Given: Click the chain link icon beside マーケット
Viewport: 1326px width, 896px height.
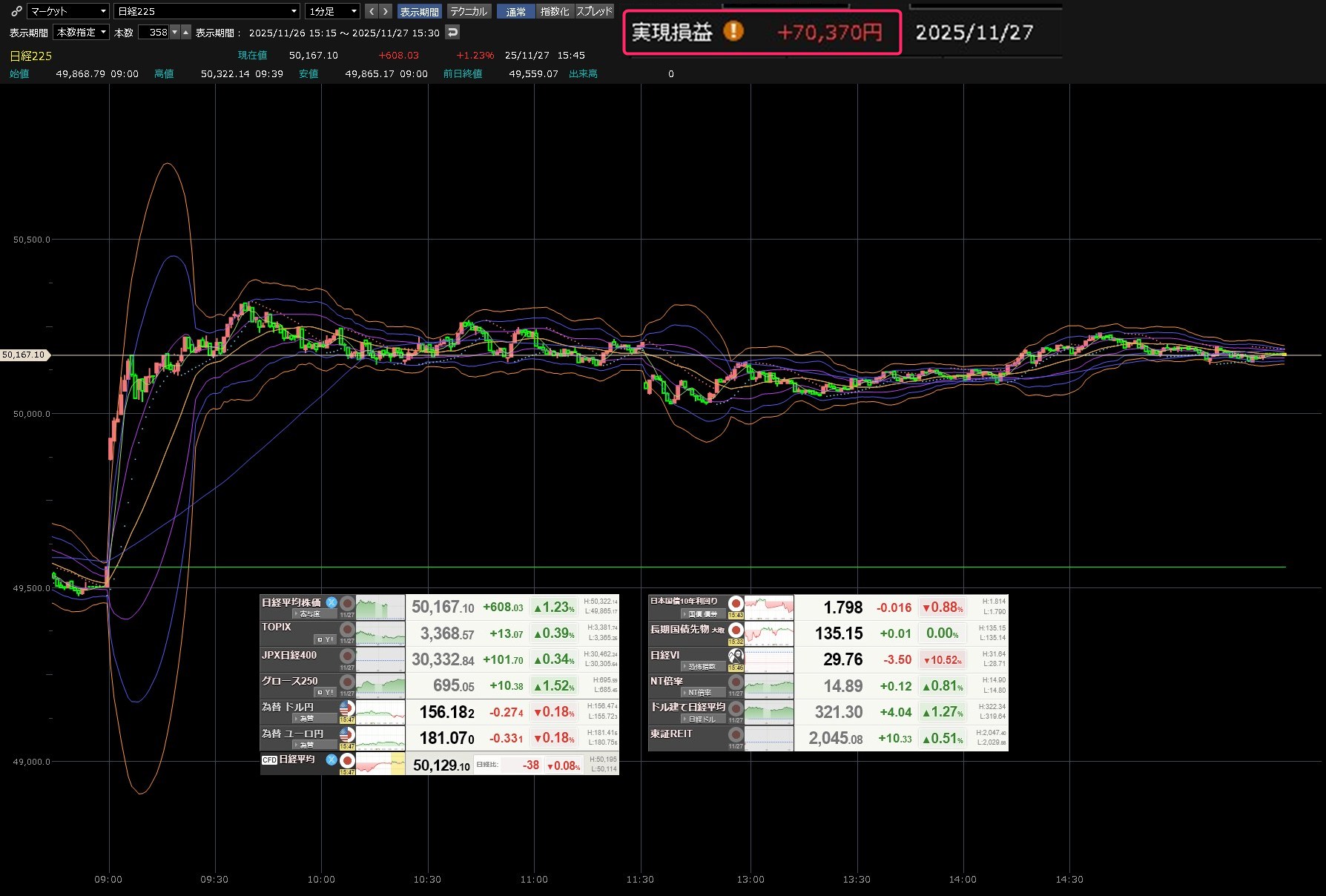Looking at the screenshot, I should click(16, 11).
